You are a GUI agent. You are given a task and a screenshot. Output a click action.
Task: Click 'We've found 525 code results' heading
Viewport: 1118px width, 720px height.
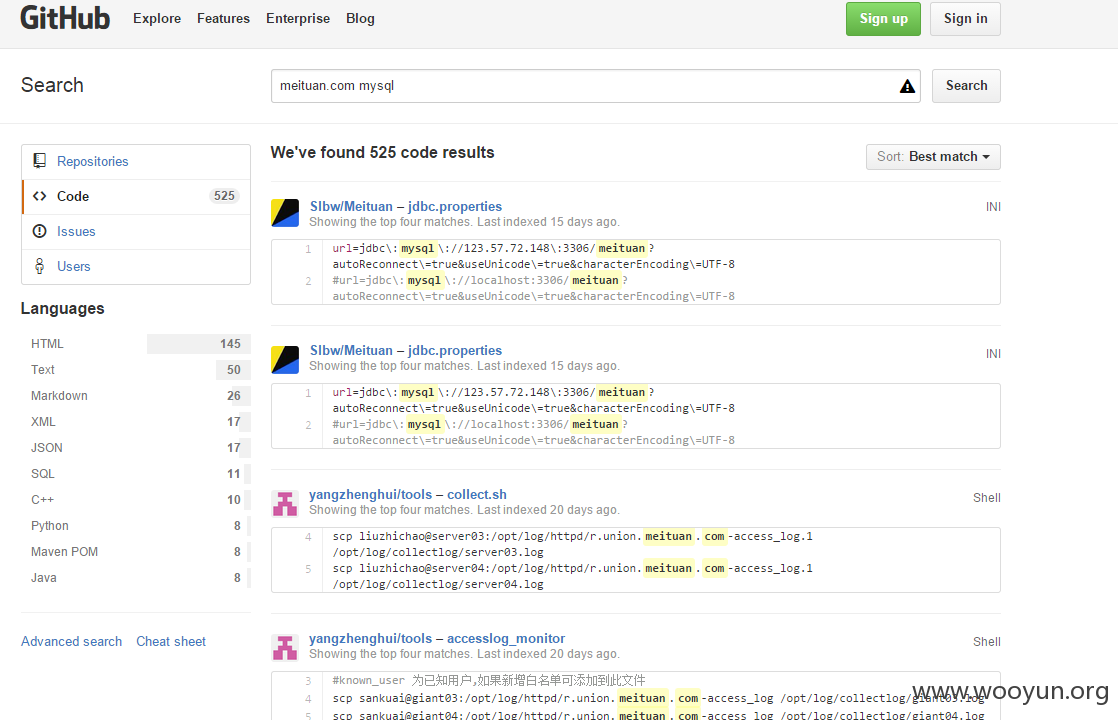pyautogui.click(x=382, y=153)
